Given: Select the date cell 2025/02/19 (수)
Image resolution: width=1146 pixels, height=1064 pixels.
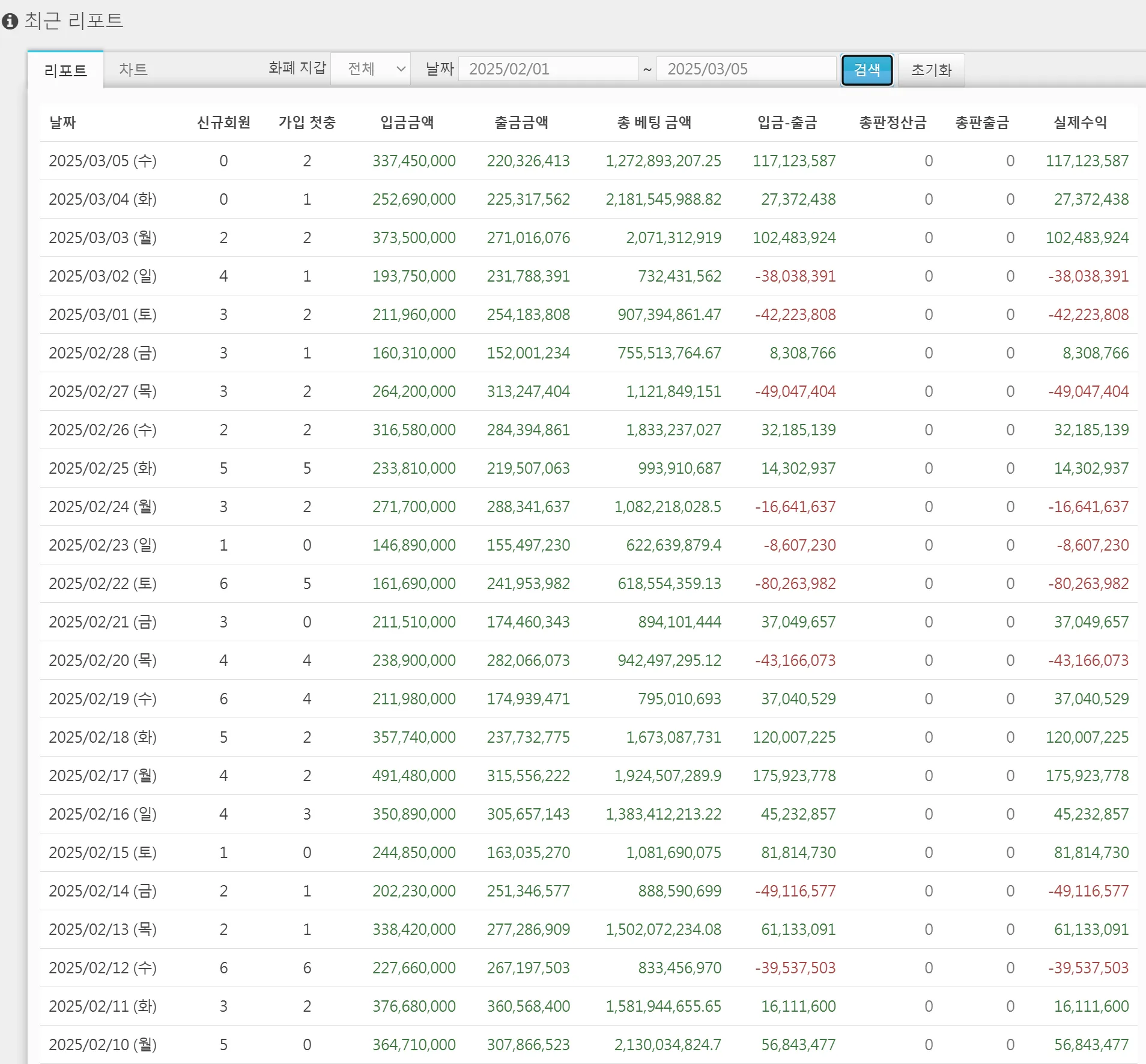Looking at the screenshot, I should [103, 699].
